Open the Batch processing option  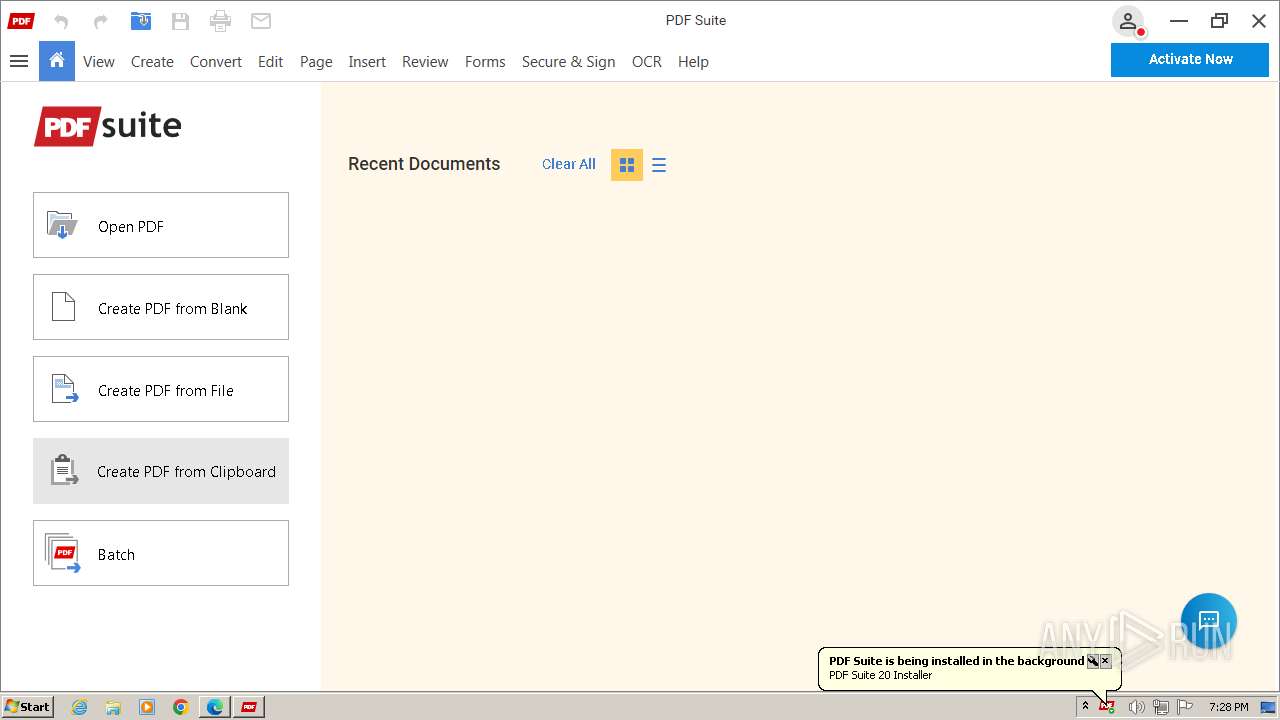(161, 553)
